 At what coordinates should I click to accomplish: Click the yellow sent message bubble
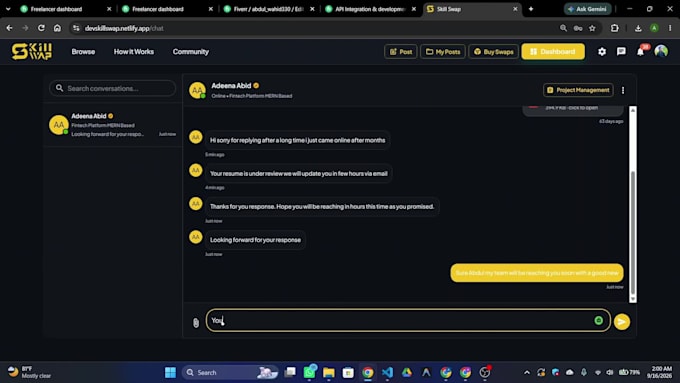pos(537,273)
